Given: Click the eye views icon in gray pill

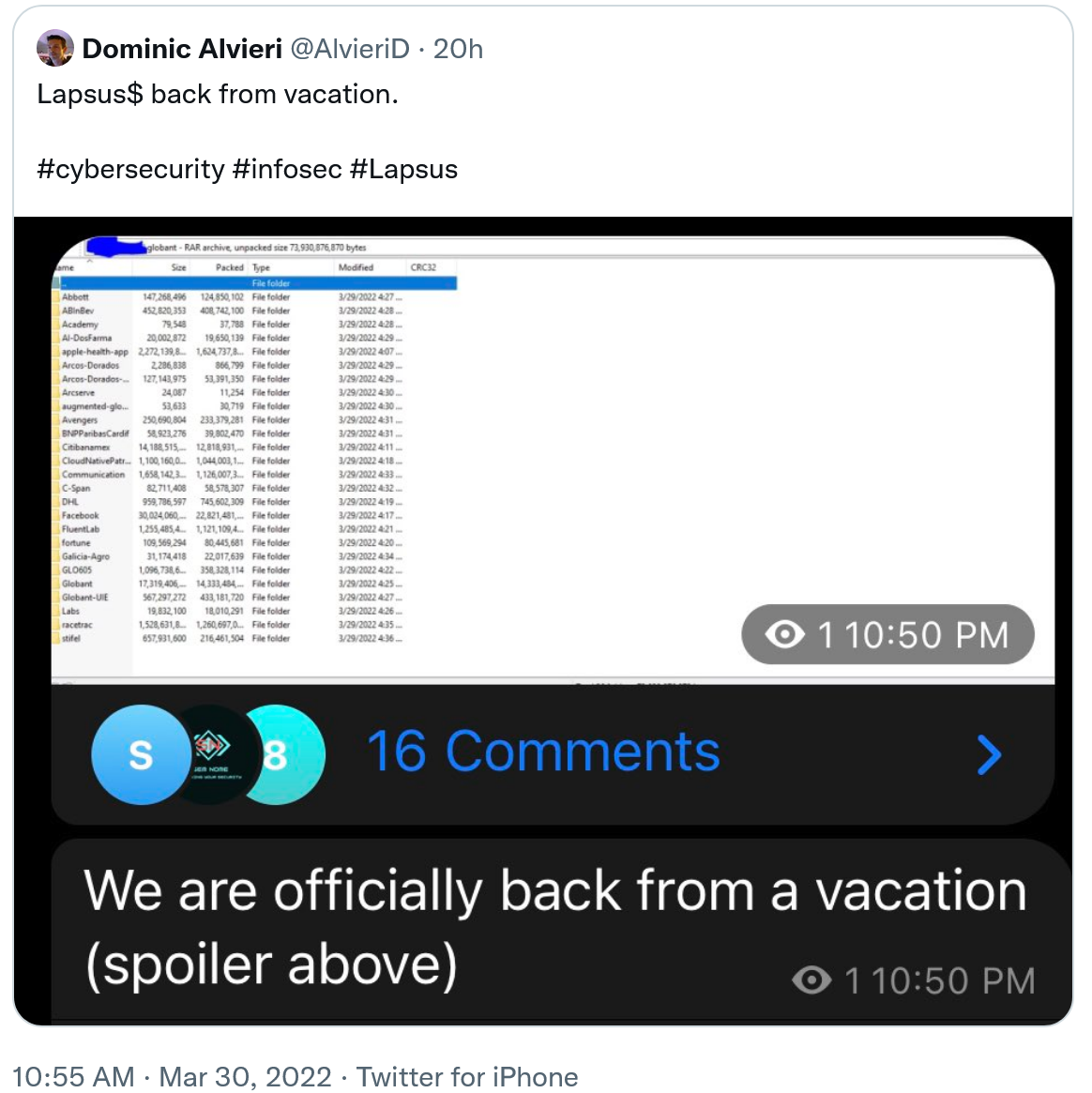Looking at the screenshot, I should (784, 635).
